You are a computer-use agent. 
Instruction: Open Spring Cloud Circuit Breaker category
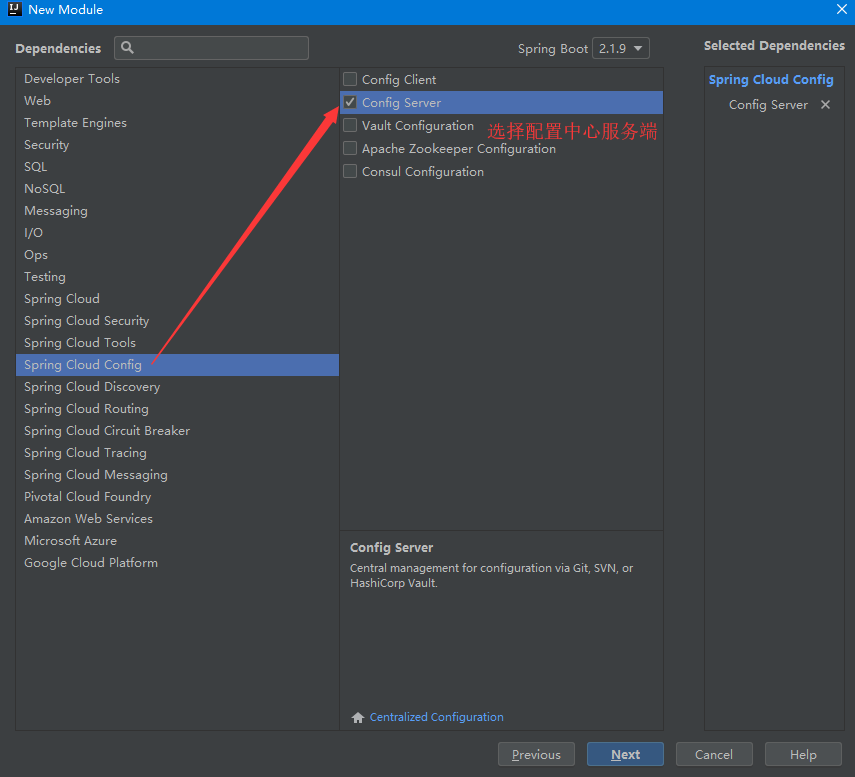[x=177, y=431]
